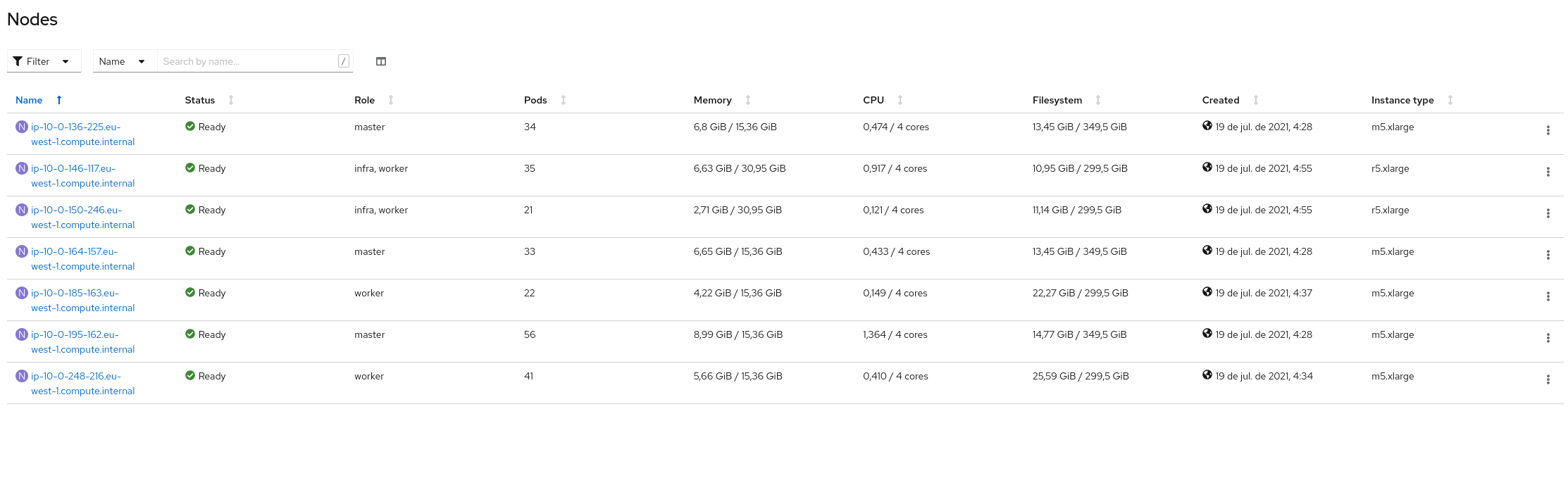The width and height of the screenshot is (1568, 490).
Task: Expand the Filter dropdown
Action: (x=44, y=61)
